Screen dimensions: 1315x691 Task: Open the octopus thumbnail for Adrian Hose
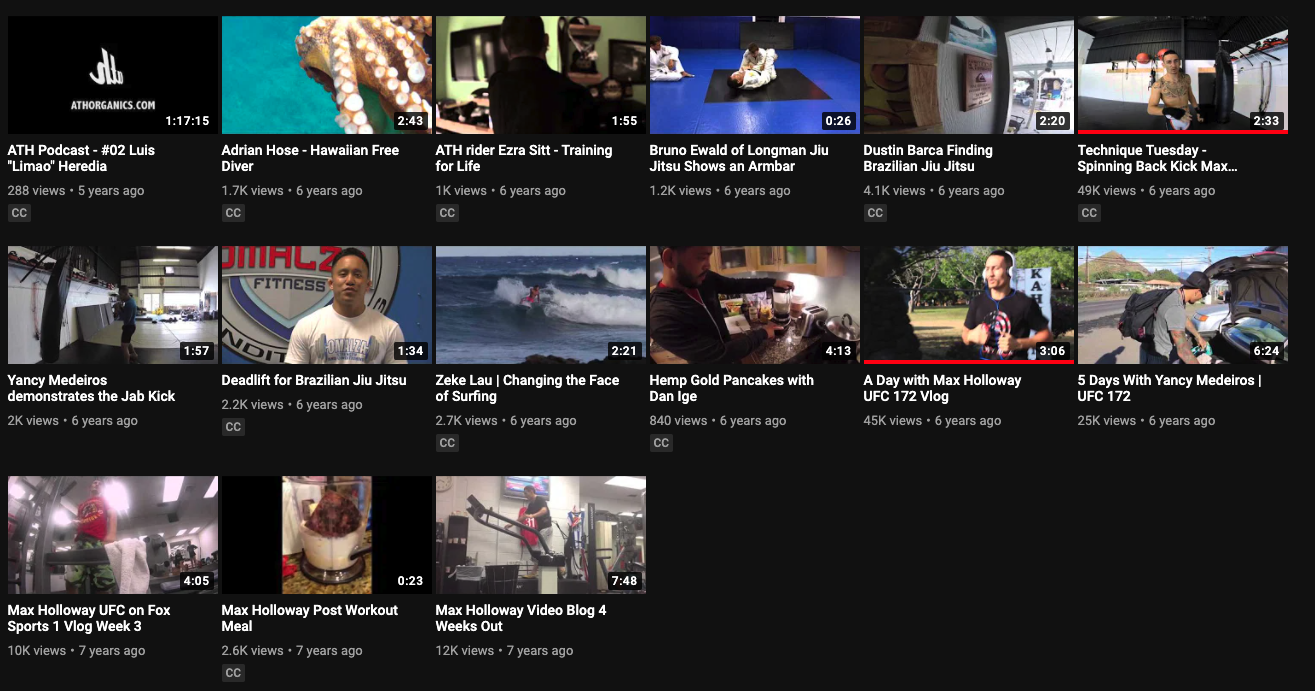click(327, 75)
